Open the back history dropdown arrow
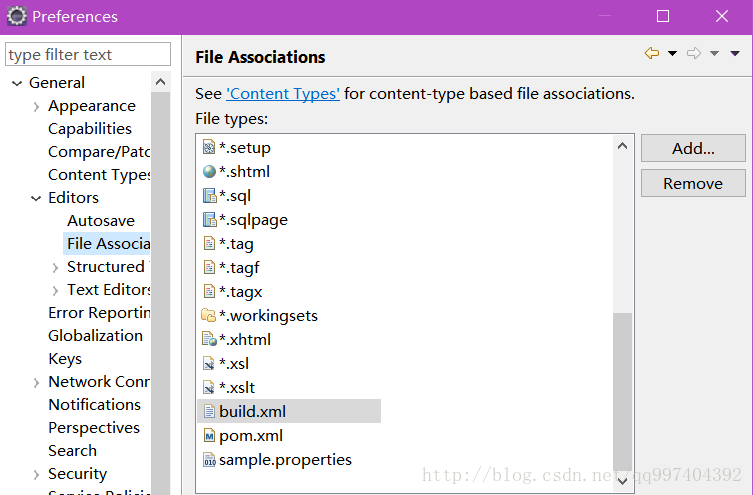753x495 pixels. coord(672,53)
